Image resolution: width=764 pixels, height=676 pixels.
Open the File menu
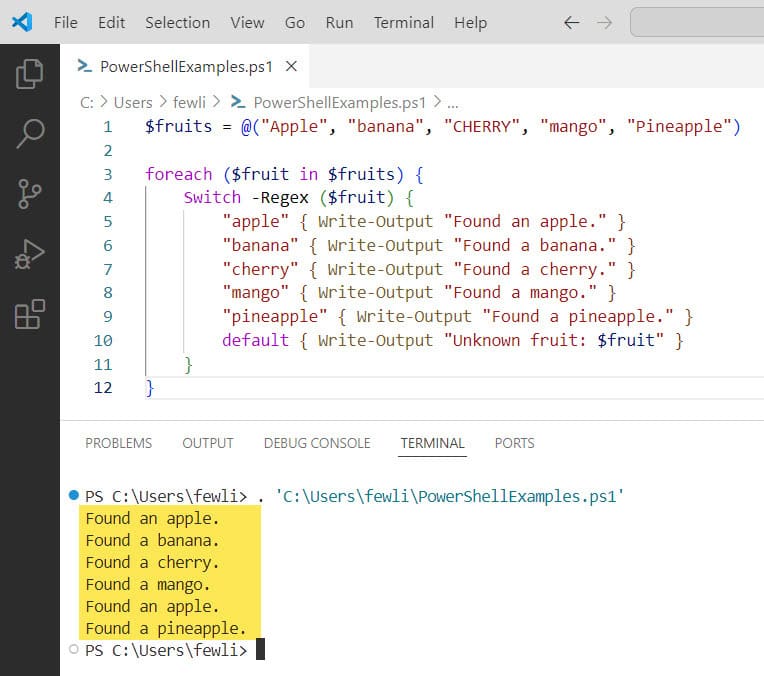(66, 22)
